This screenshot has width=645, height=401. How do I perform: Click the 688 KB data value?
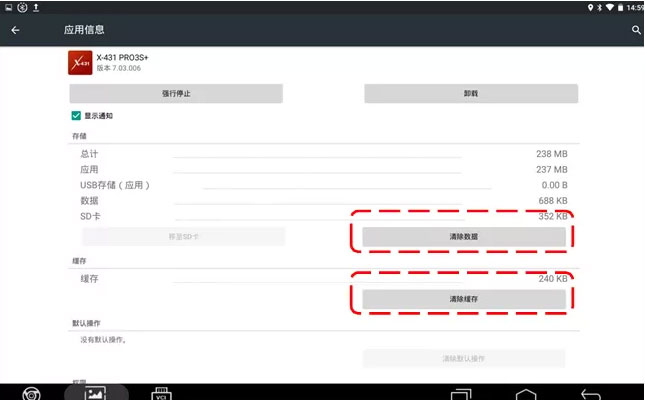pyautogui.click(x=553, y=201)
